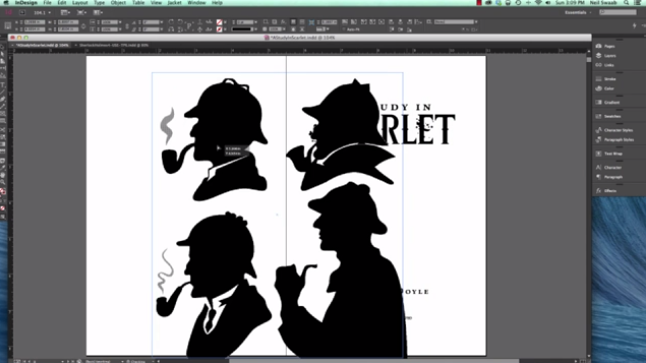Open the Gradient panel
Image resolution: width=646 pixels, height=363 pixels.
coord(608,103)
